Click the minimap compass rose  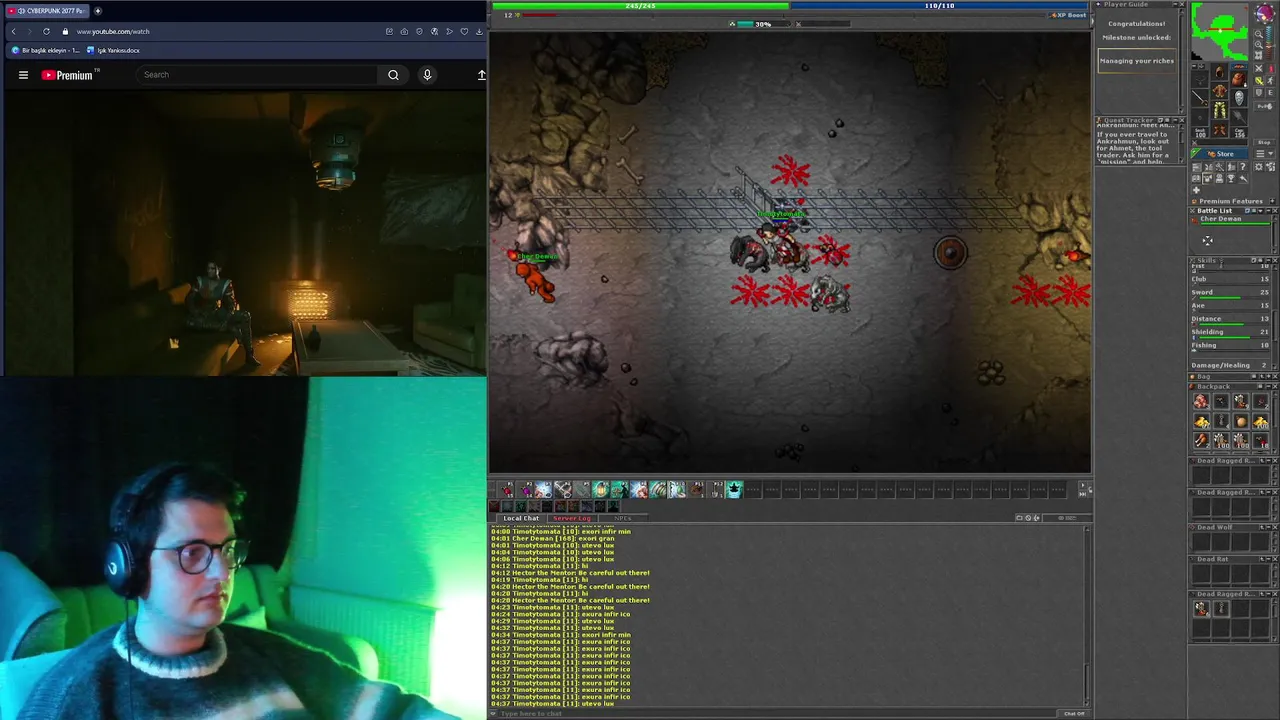click(x=1266, y=13)
